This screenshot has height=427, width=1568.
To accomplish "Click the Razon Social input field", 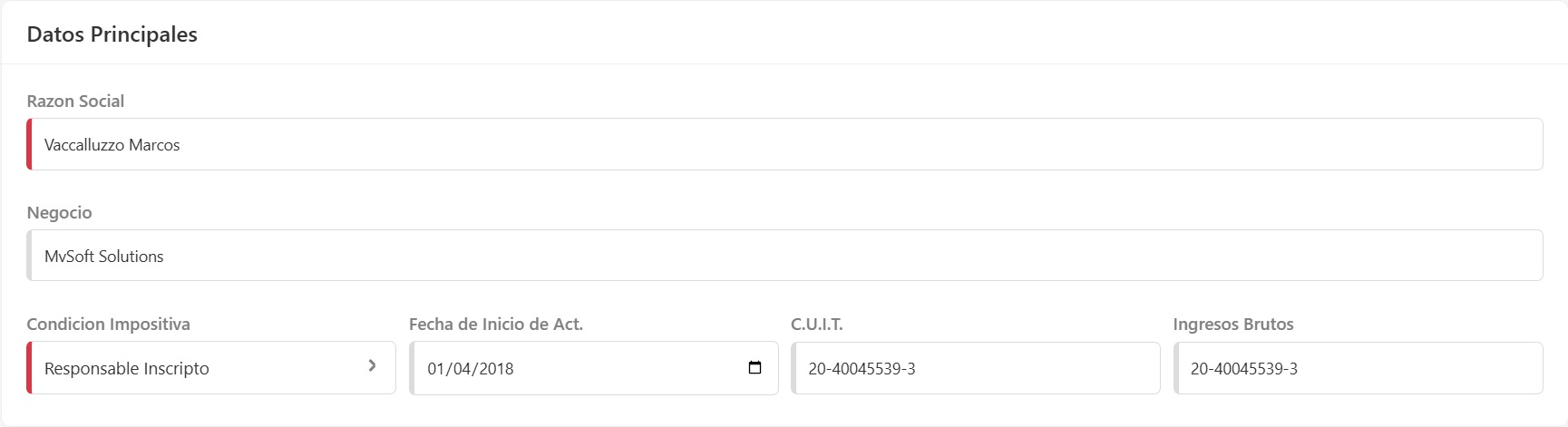I will [784, 144].
